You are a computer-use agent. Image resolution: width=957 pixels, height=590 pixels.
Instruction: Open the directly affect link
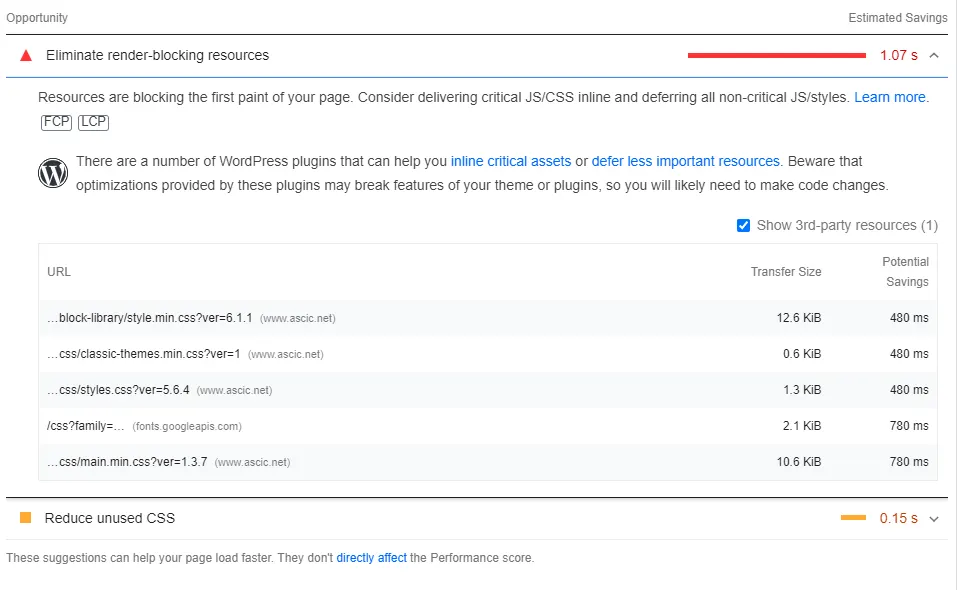tap(371, 558)
